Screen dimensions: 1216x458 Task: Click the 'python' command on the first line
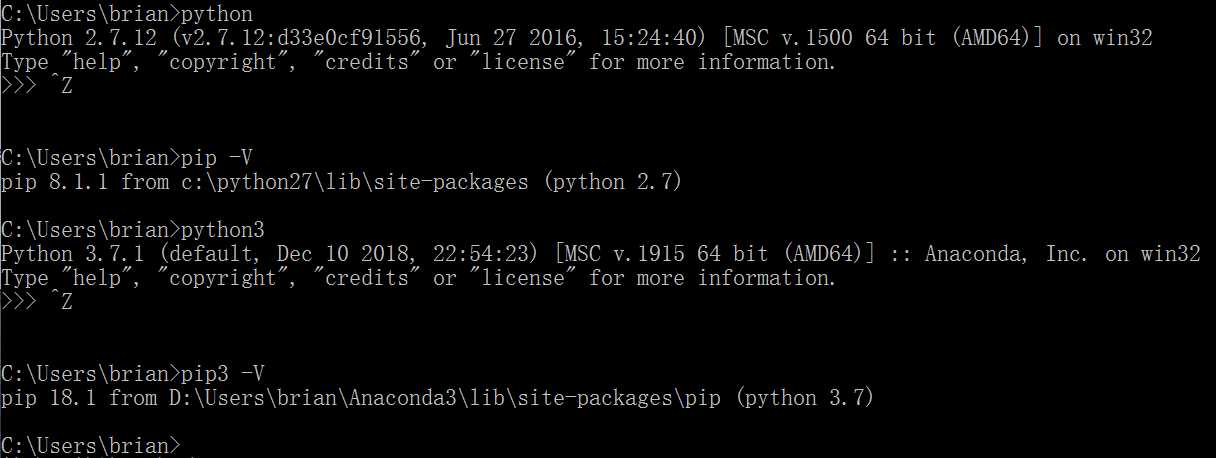coord(217,14)
